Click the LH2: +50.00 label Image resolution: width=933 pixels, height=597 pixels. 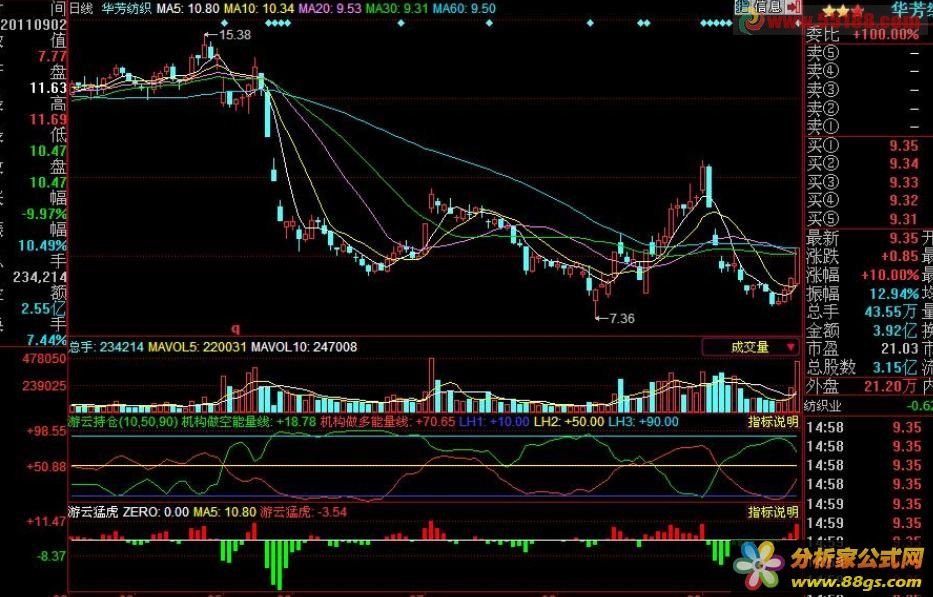click(569, 422)
